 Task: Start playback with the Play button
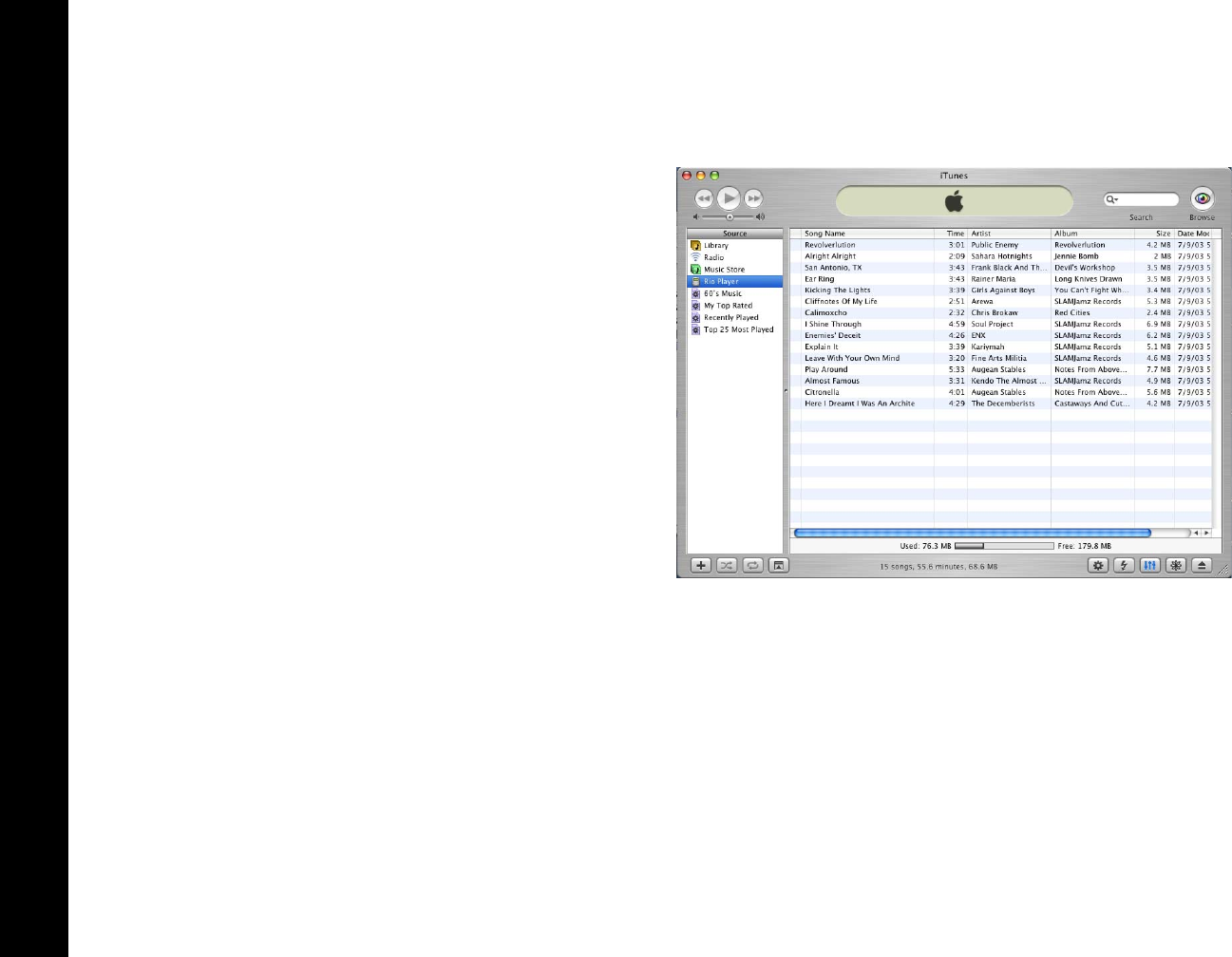point(729,198)
